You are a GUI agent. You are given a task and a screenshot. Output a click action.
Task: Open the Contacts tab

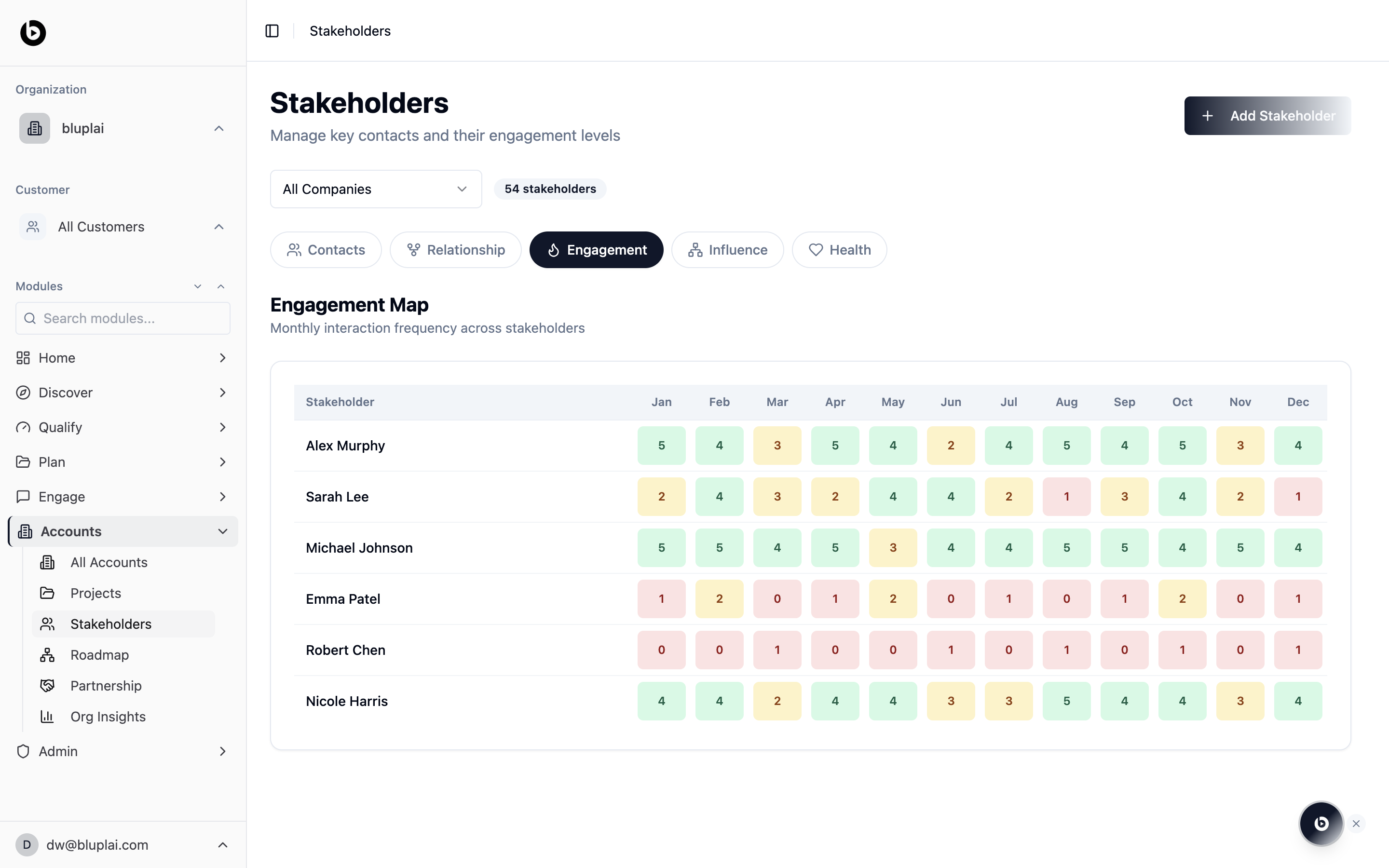[x=326, y=250]
